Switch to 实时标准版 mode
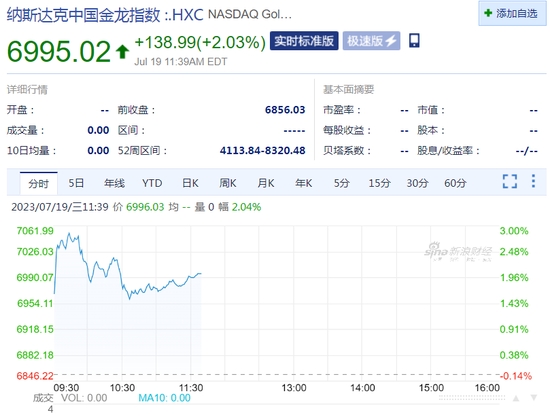The width and height of the screenshot is (550, 417). (x=304, y=41)
